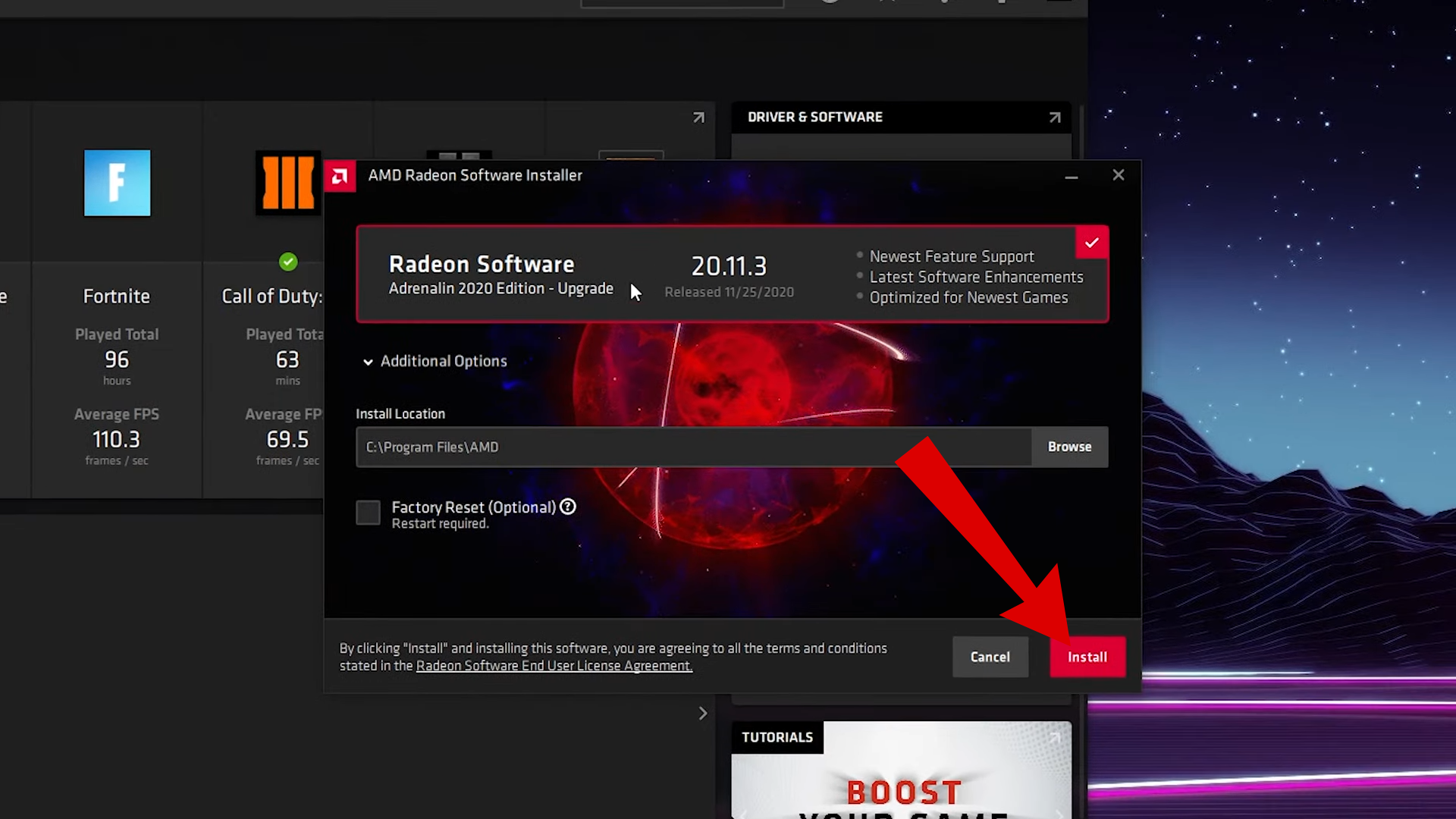The height and width of the screenshot is (819, 1456).
Task: Enable the Factory Reset (Optional) checkbox
Action: [x=369, y=513]
